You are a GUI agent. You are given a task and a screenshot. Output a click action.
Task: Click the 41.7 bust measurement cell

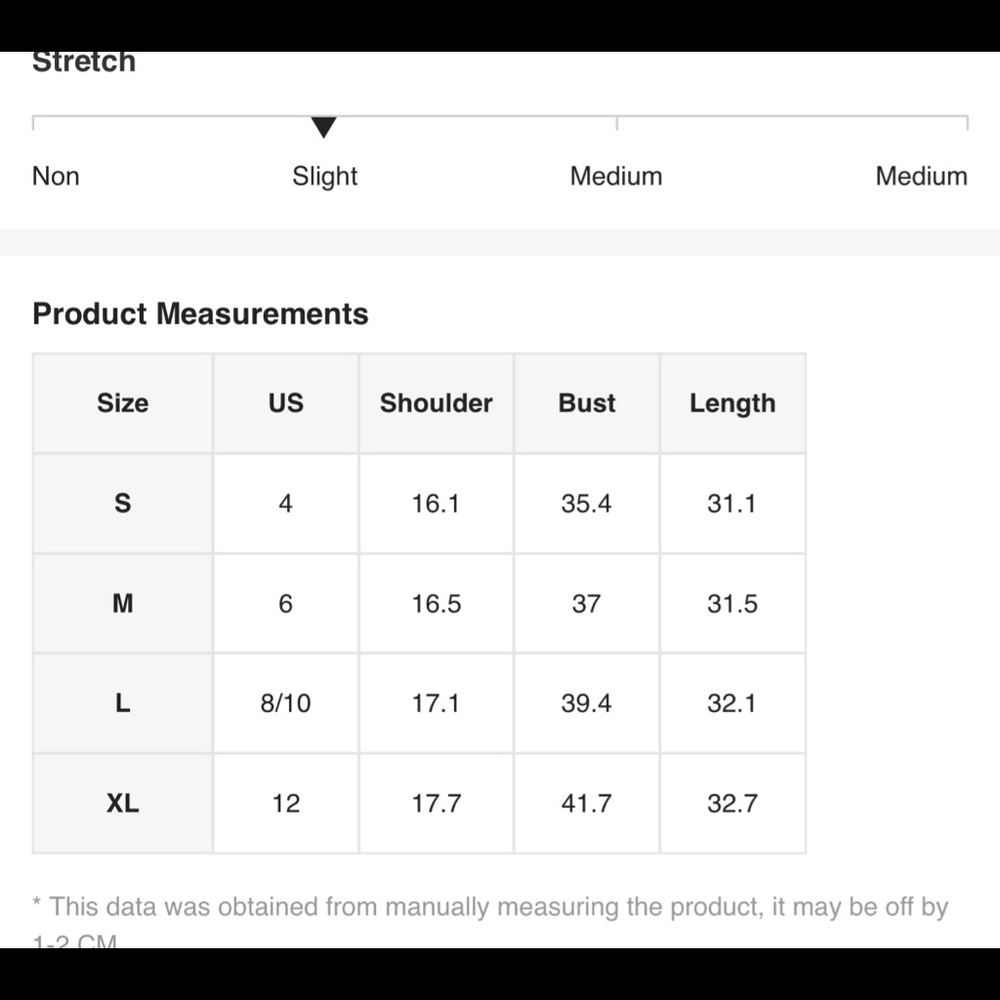click(x=587, y=803)
